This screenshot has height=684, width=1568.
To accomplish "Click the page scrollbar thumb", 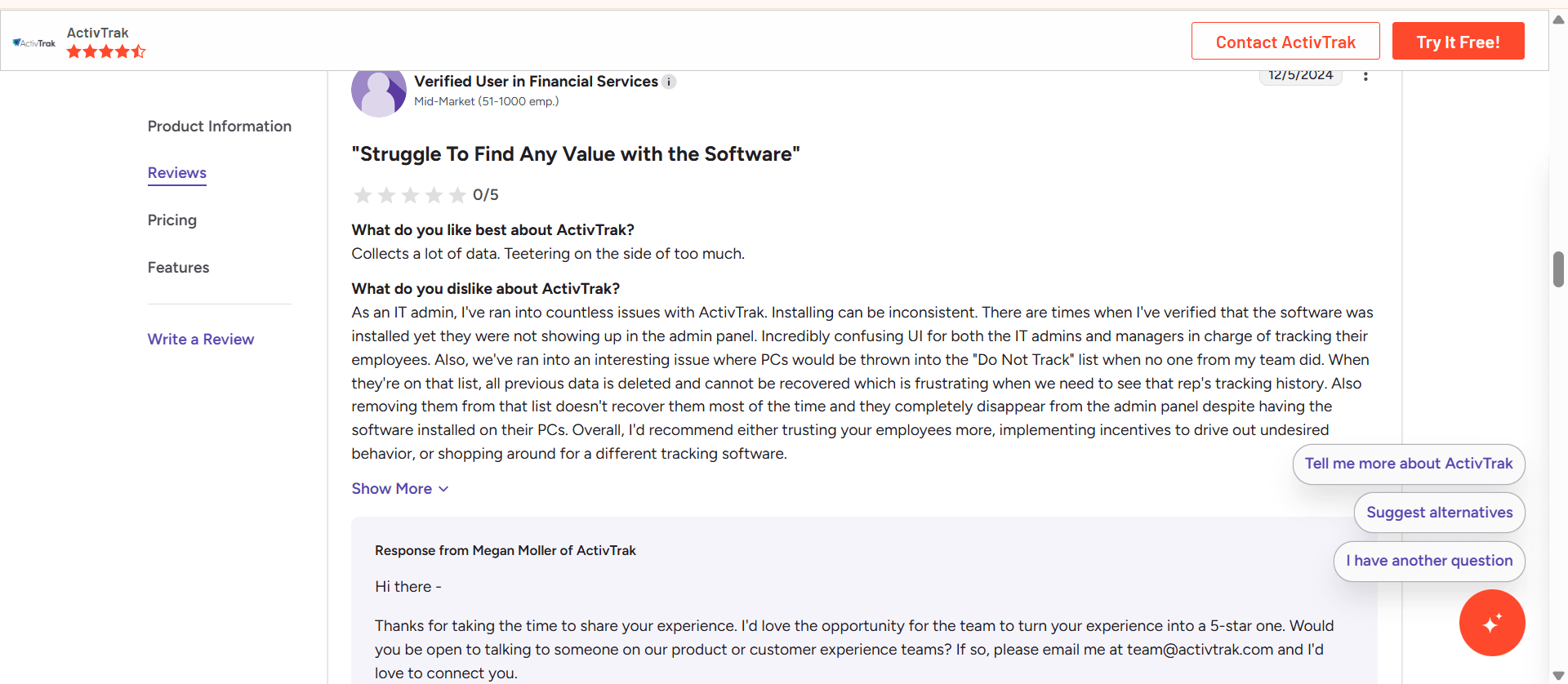I will (1558, 269).
